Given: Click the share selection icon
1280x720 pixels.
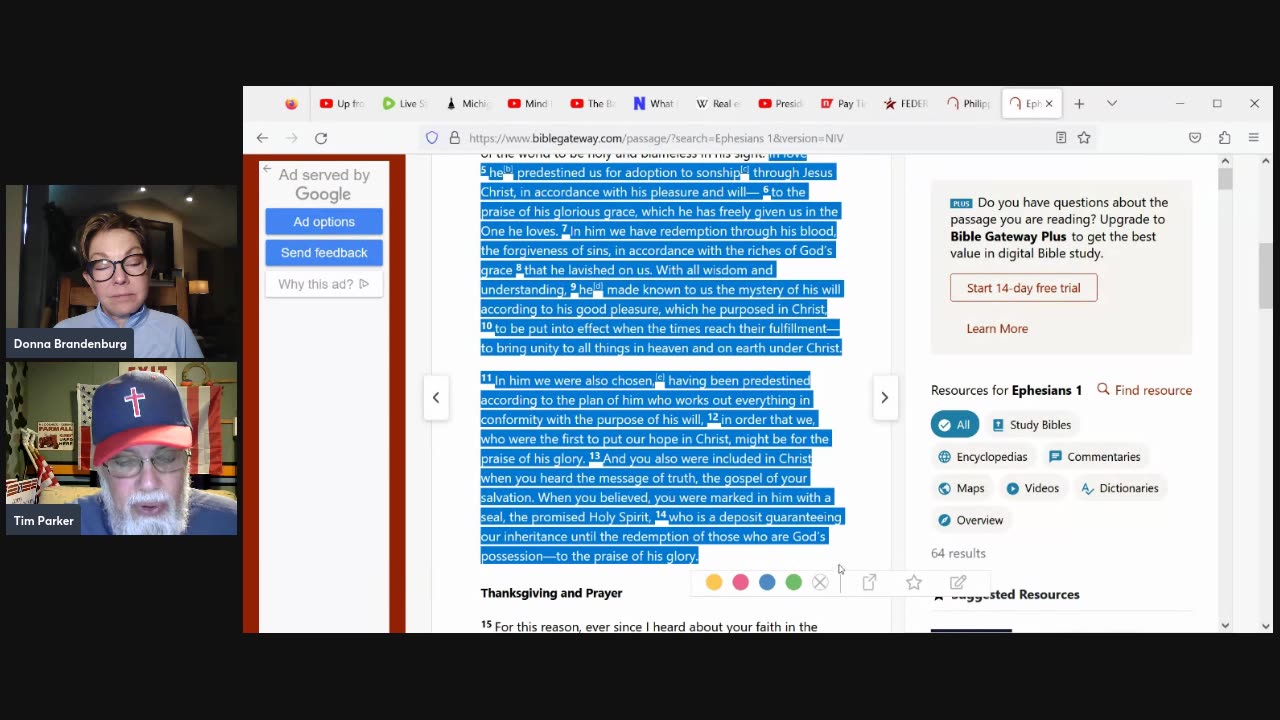Looking at the screenshot, I should [869, 582].
